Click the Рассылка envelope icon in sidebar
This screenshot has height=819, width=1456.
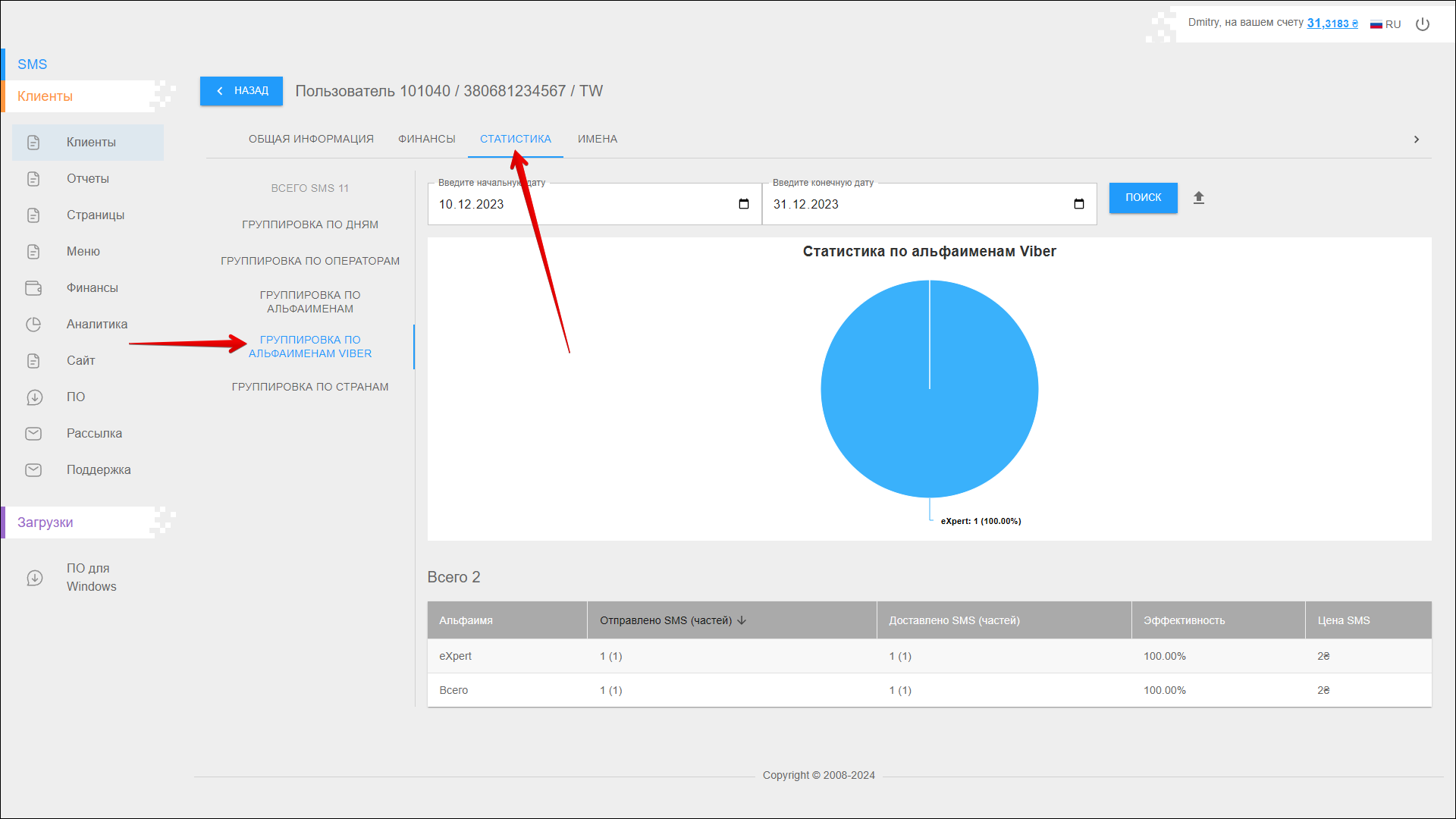pyautogui.click(x=33, y=434)
